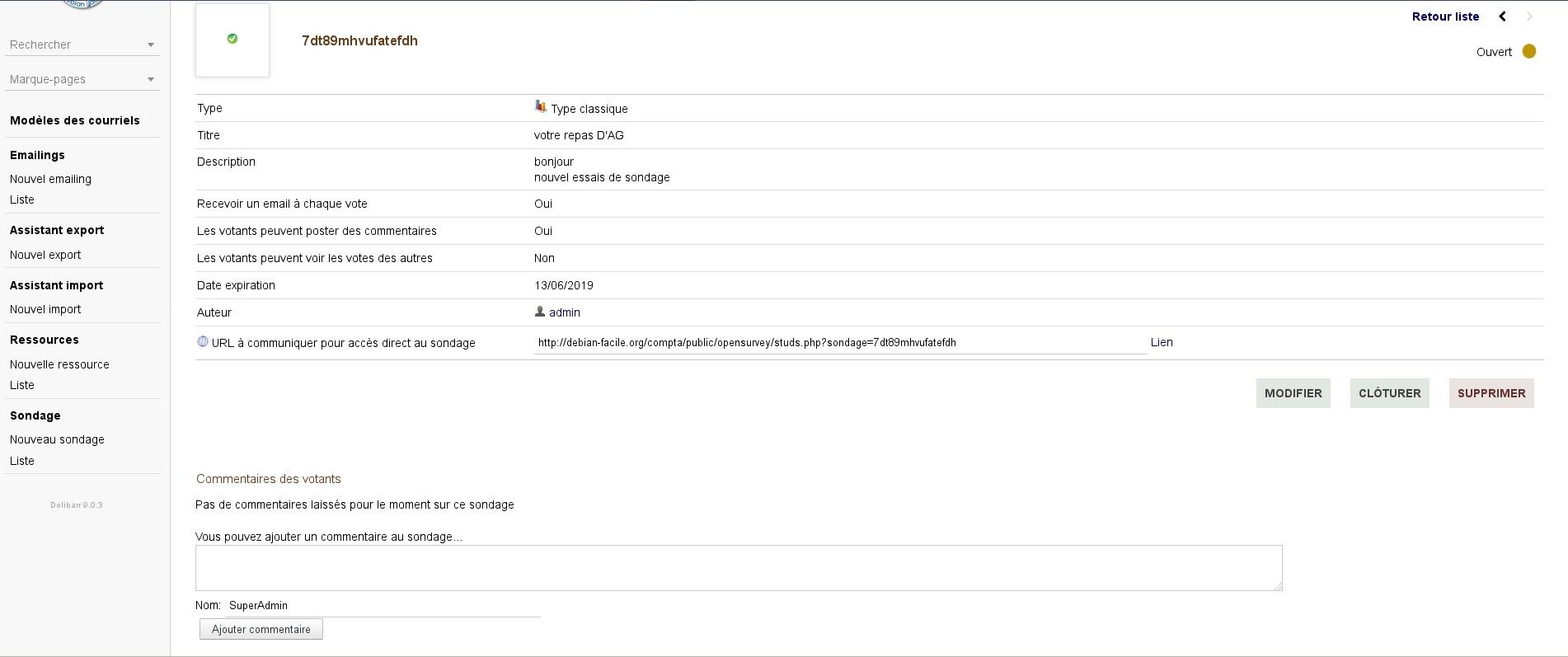Click the admin user icon
Image resolution: width=1568 pixels, height=657 pixels.
pyautogui.click(x=540, y=312)
